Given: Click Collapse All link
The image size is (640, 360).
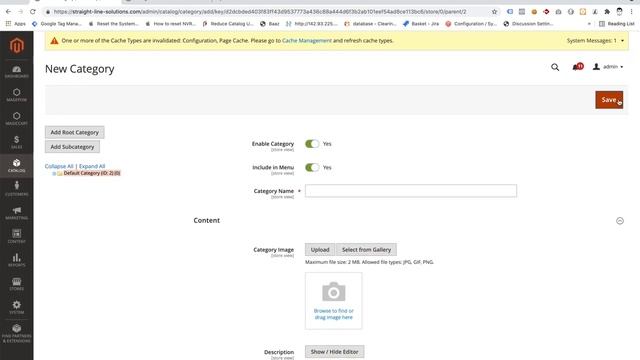Looking at the screenshot, I should pos(59,166).
